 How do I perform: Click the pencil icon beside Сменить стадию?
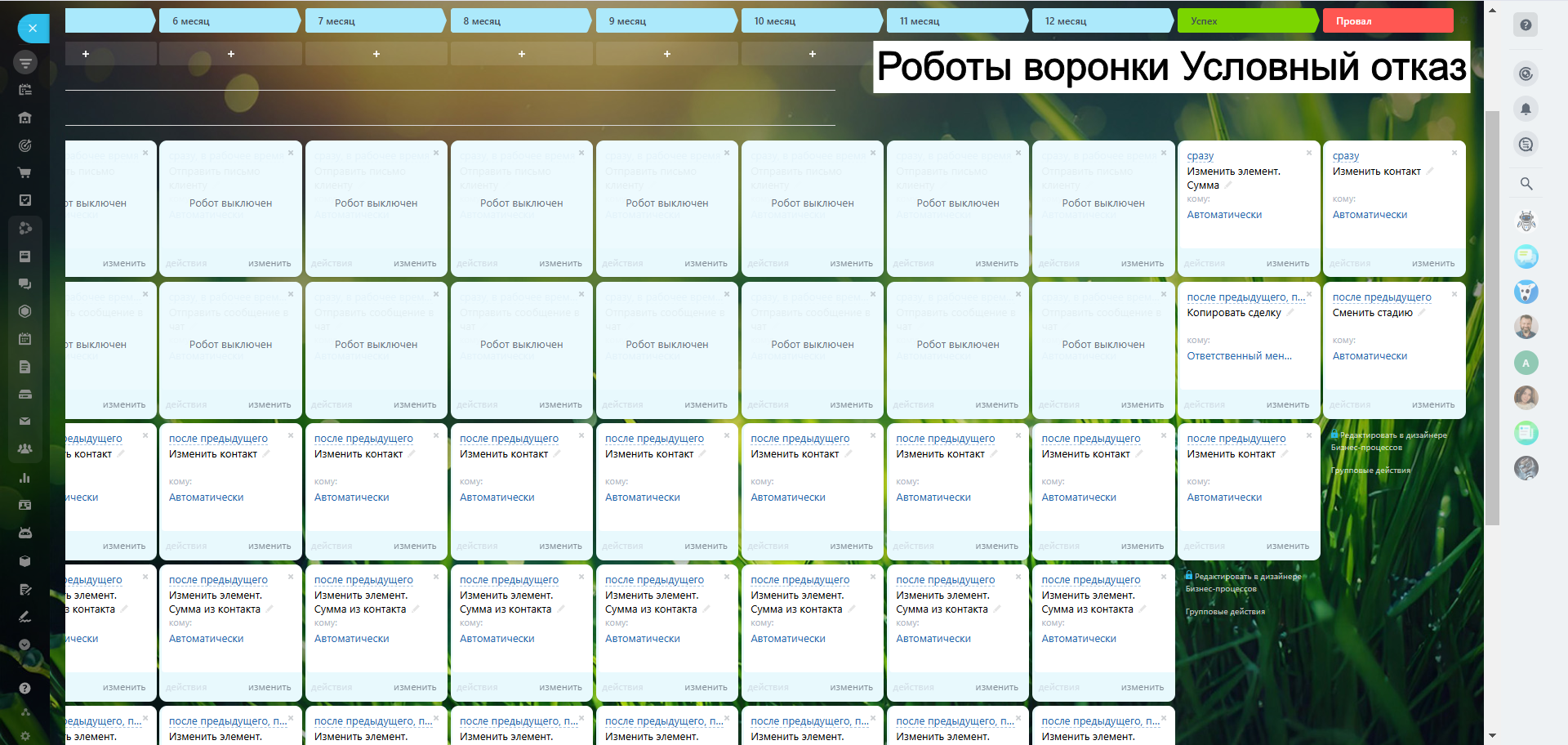click(1422, 313)
